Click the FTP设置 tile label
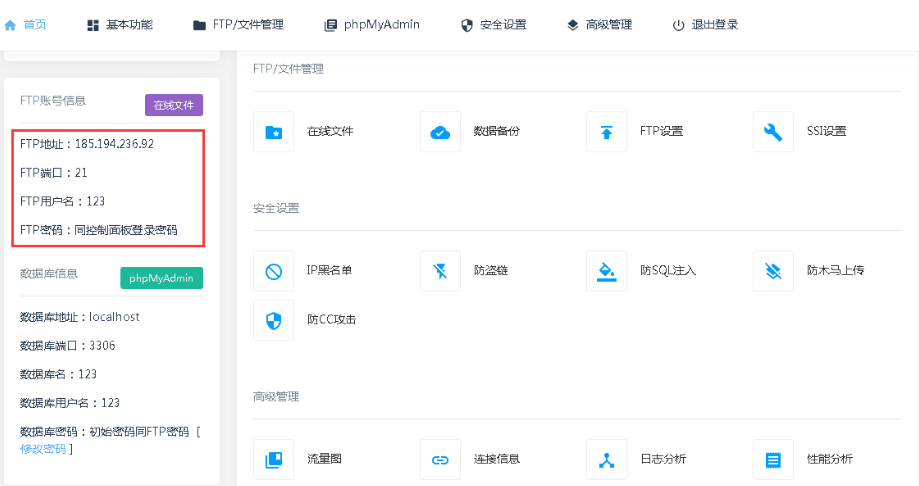This screenshot has width=919, height=486. click(661, 131)
